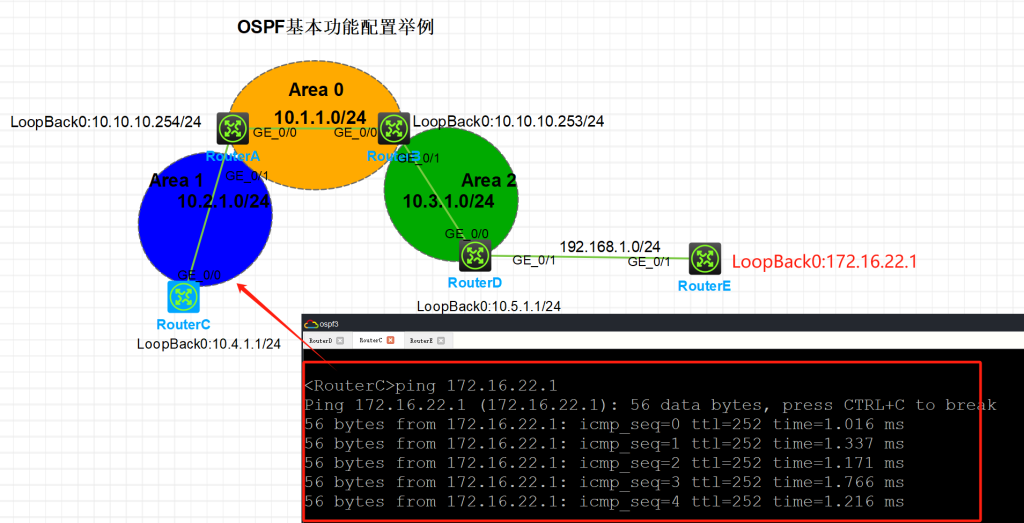The width and height of the screenshot is (1024, 523).
Task: Select the RouterD router icon
Action: [x=474, y=255]
